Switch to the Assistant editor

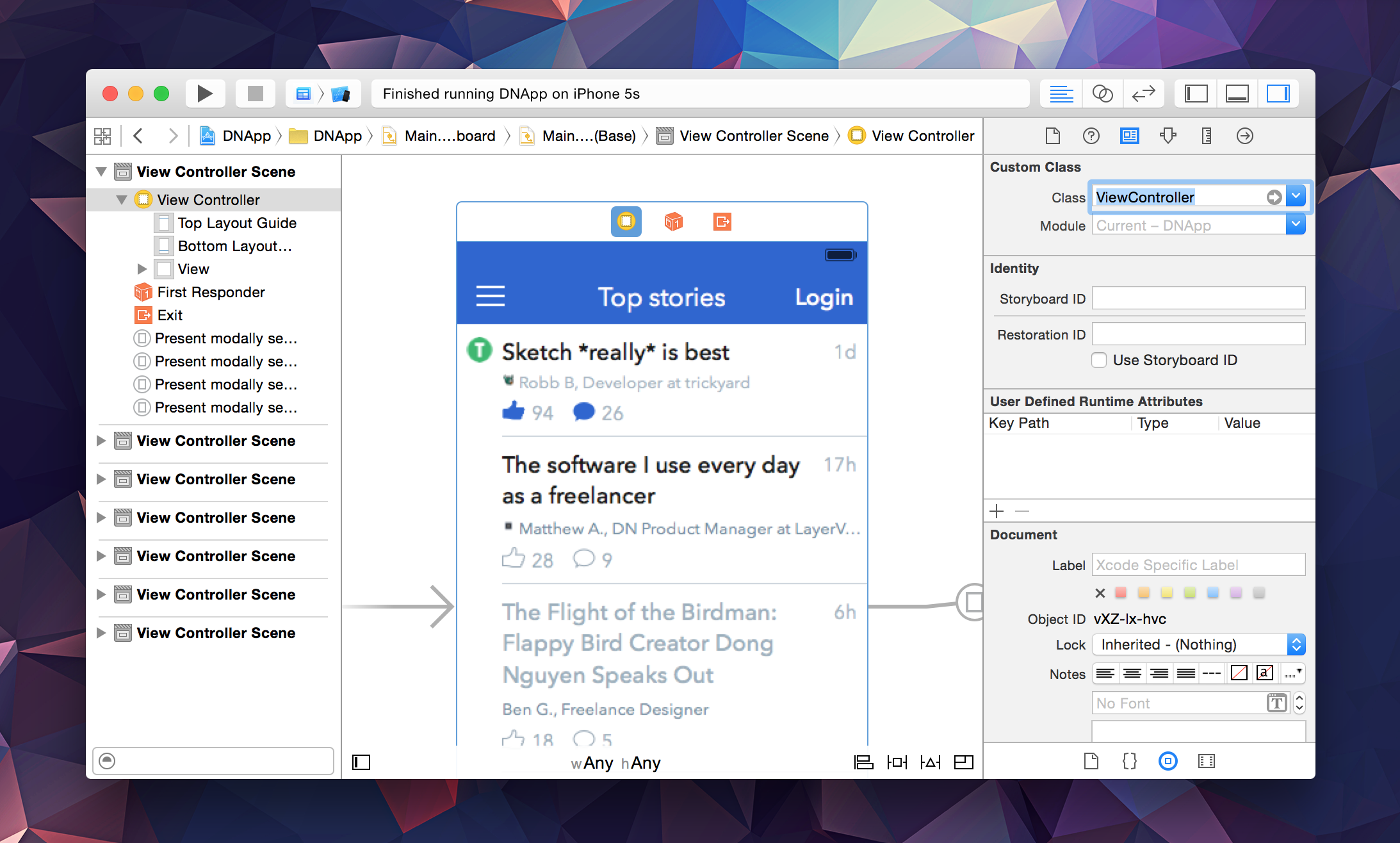point(1102,94)
